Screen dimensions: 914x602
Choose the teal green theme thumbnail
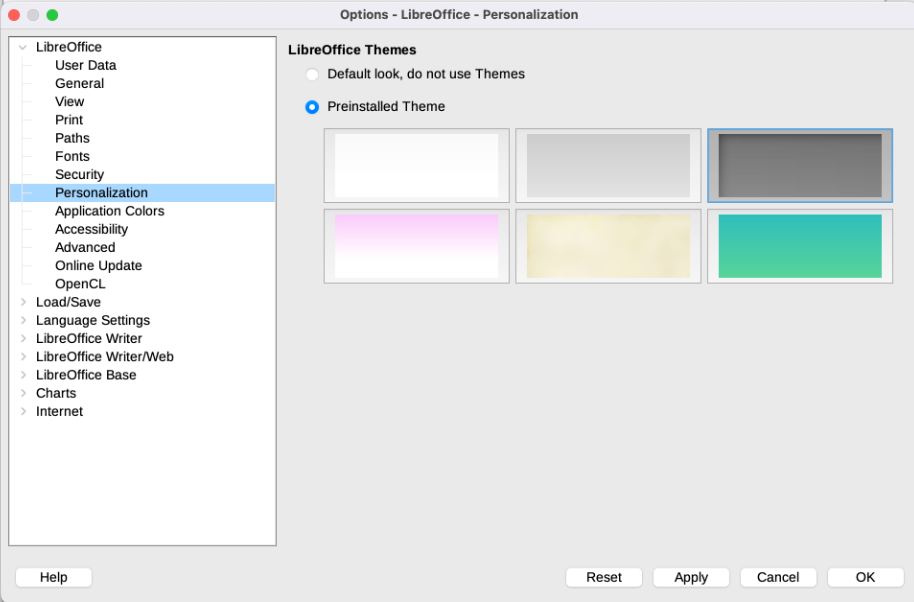[x=800, y=246]
